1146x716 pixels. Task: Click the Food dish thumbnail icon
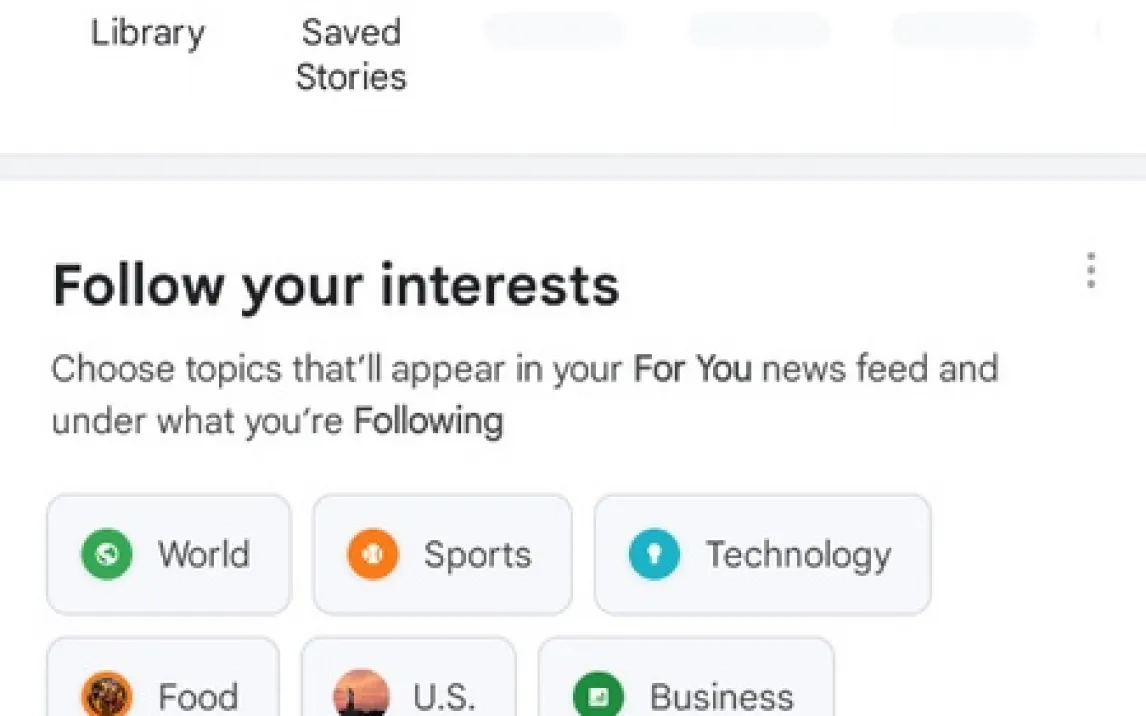[x=106, y=694]
